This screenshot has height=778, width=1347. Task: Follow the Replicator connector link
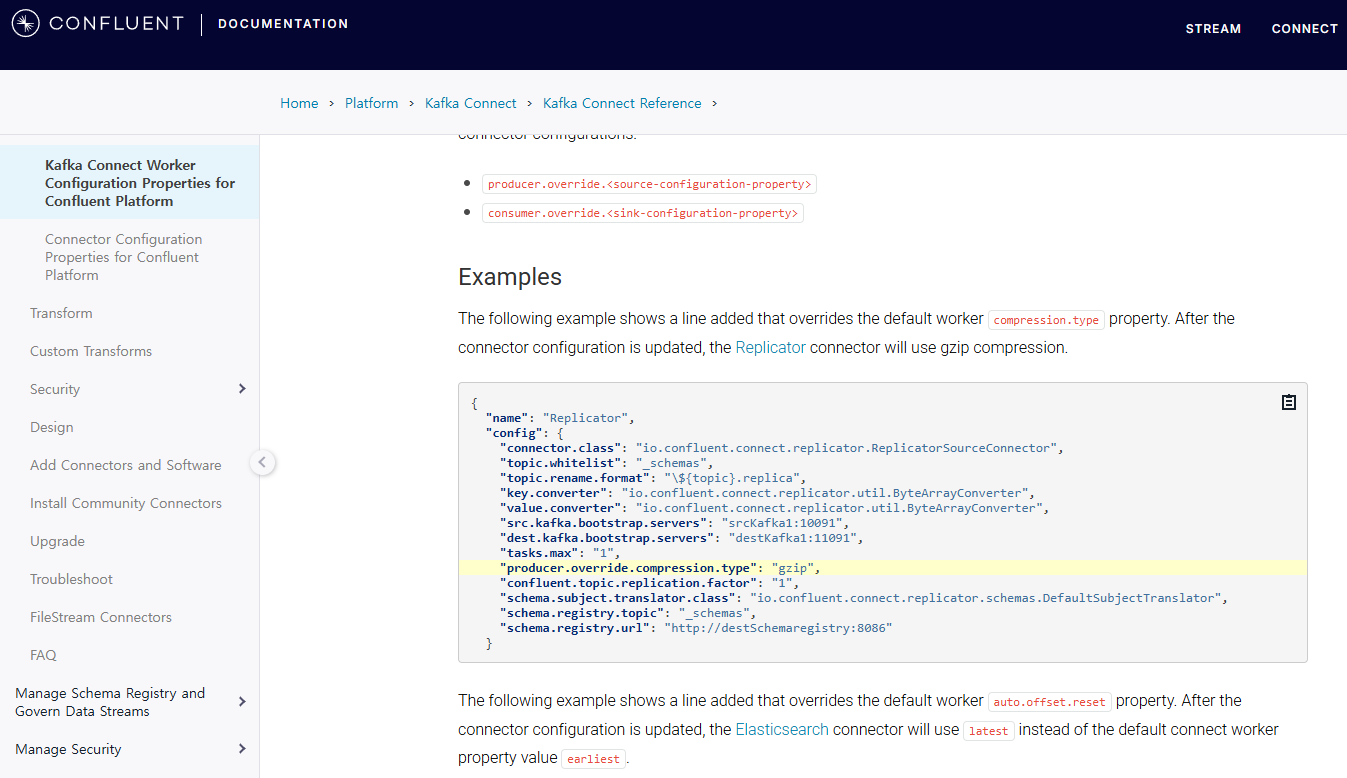coord(770,348)
